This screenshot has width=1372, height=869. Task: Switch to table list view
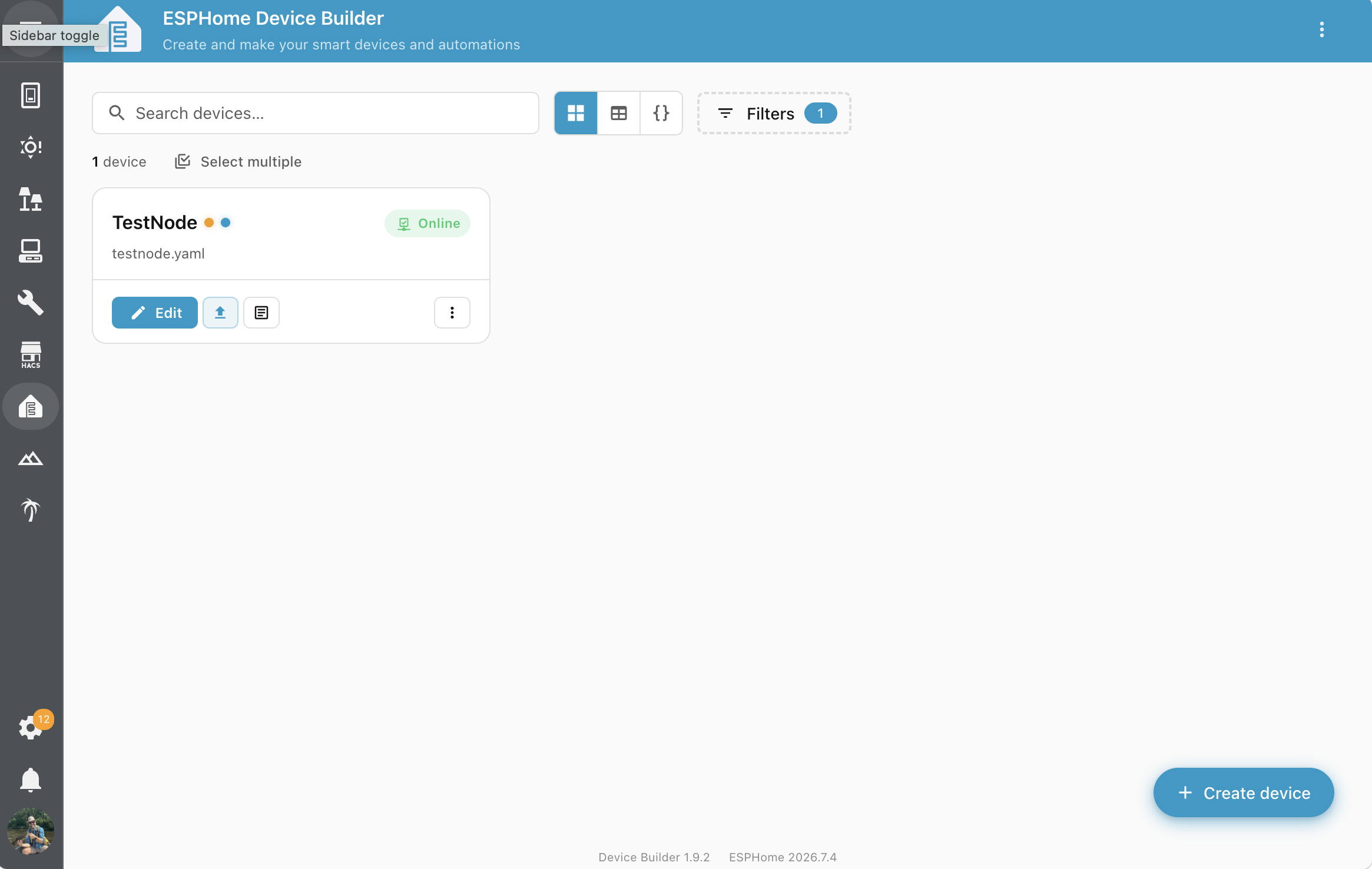click(x=619, y=113)
